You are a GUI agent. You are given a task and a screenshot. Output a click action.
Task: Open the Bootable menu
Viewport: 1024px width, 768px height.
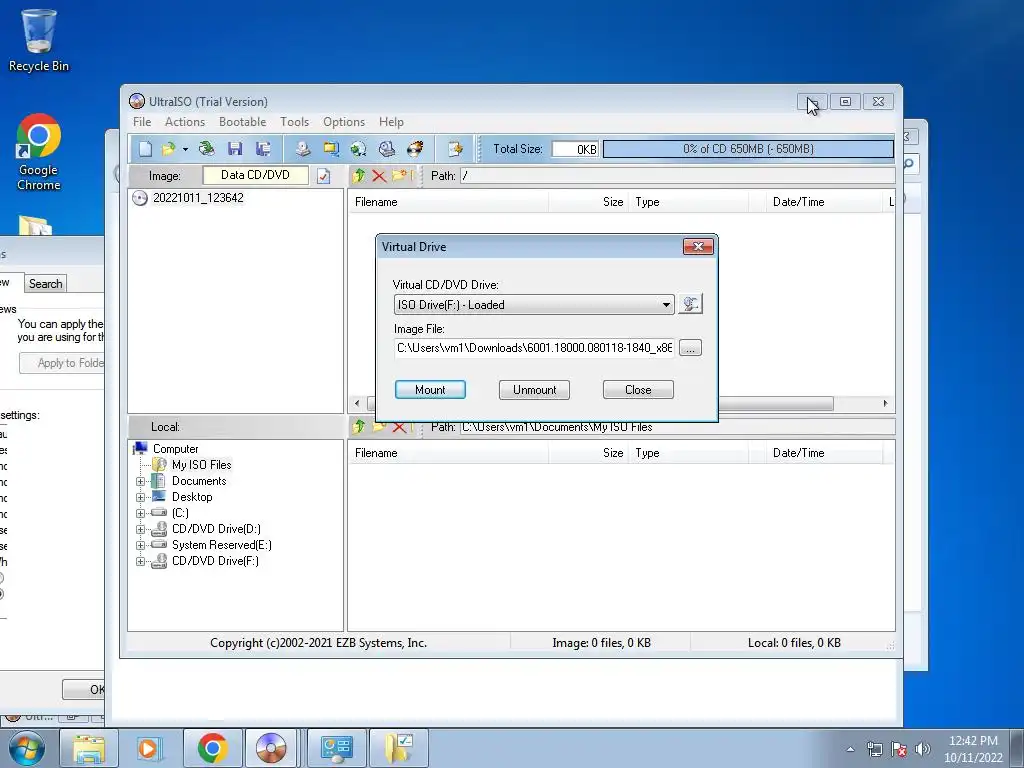coord(242,122)
